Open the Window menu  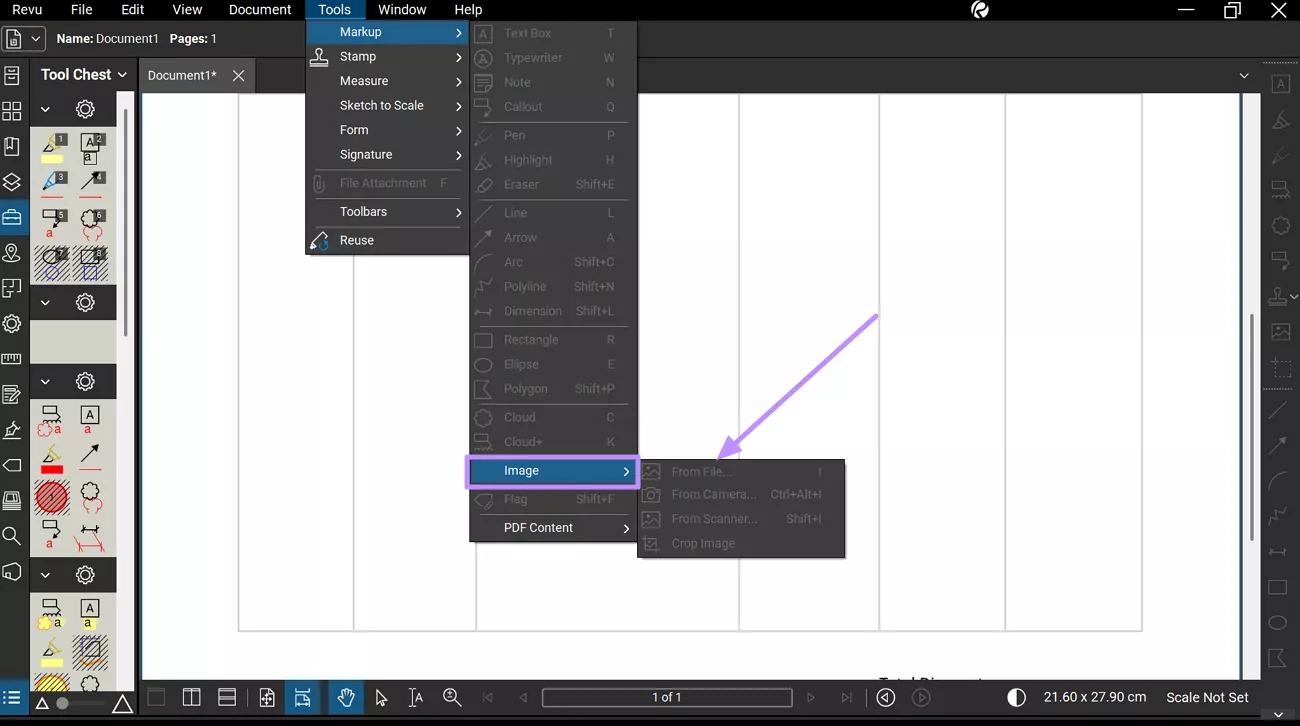[x=403, y=9]
